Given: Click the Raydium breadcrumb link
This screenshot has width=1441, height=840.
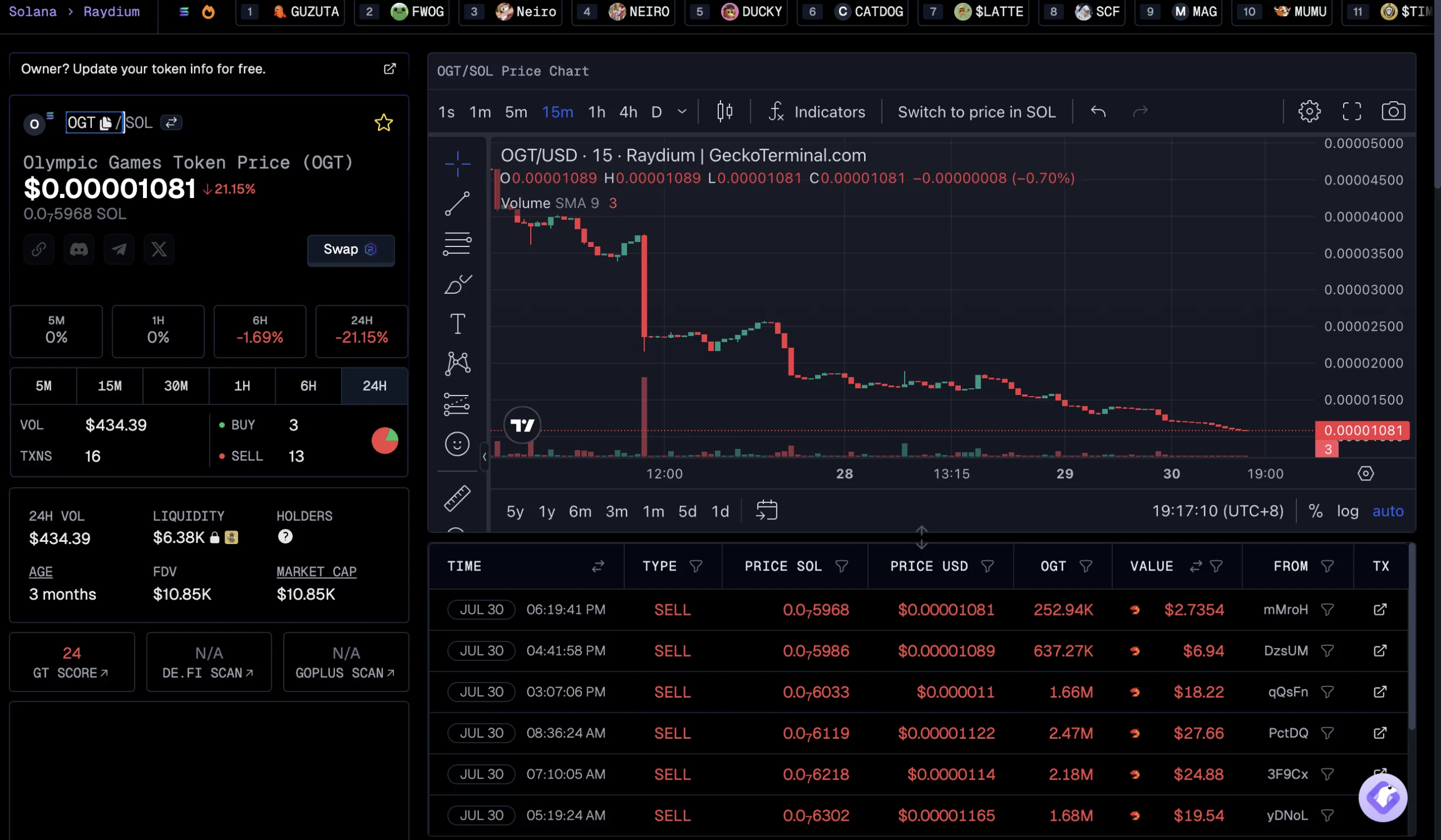Looking at the screenshot, I should pos(111,12).
